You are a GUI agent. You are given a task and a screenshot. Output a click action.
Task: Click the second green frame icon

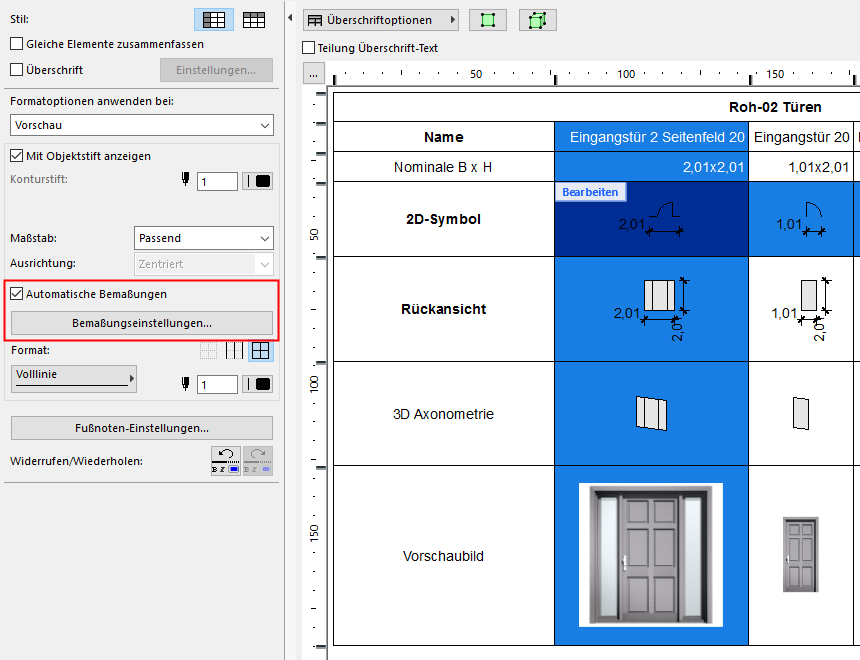tap(537, 20)
